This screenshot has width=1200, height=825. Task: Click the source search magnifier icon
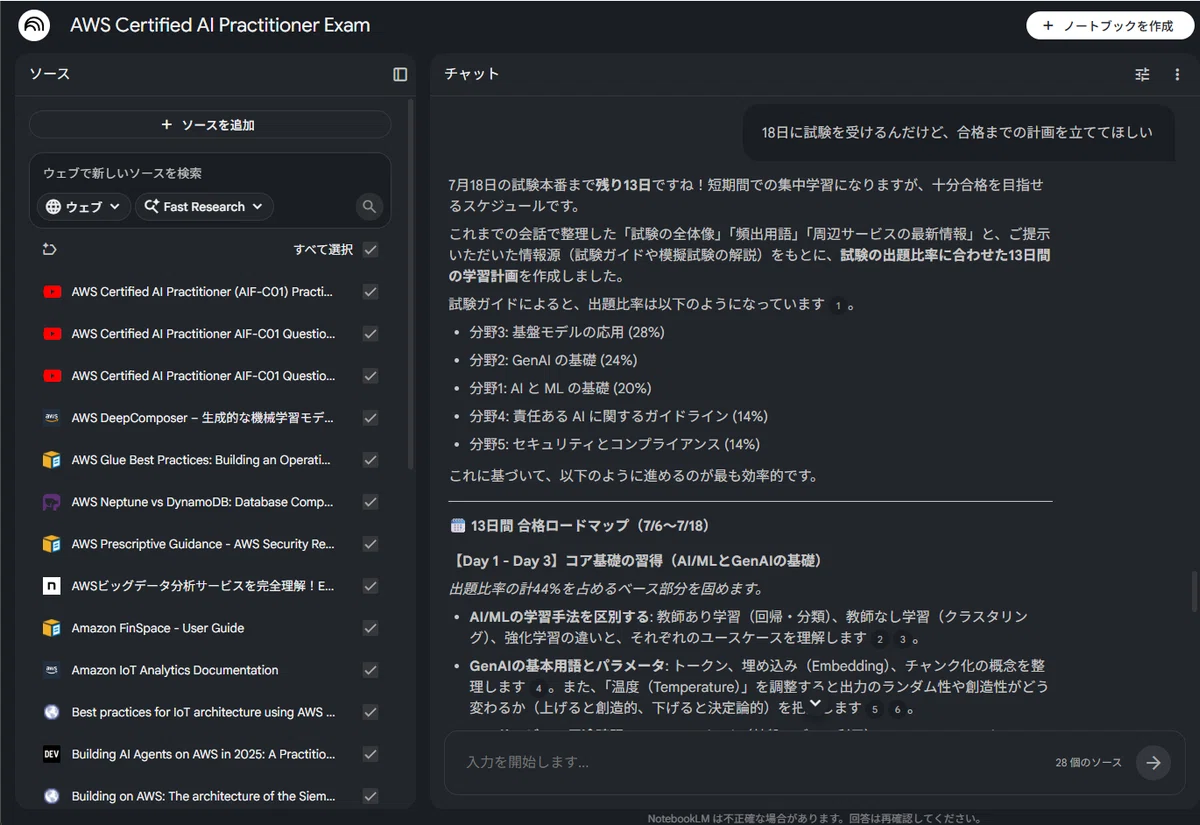[370, 207]
